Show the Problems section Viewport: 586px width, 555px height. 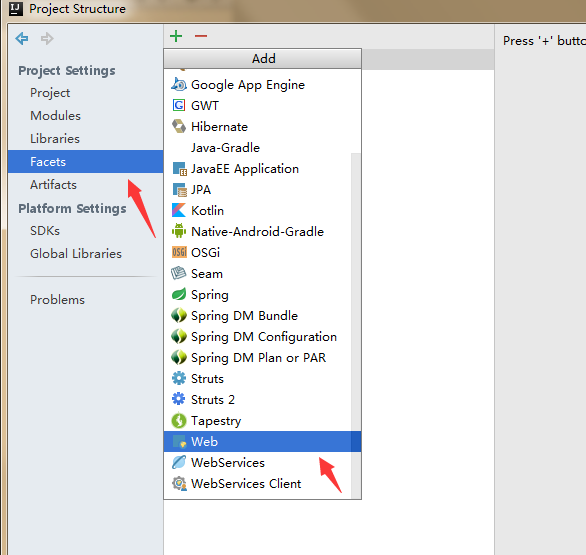pyautogui.click(x=86, y=299)
